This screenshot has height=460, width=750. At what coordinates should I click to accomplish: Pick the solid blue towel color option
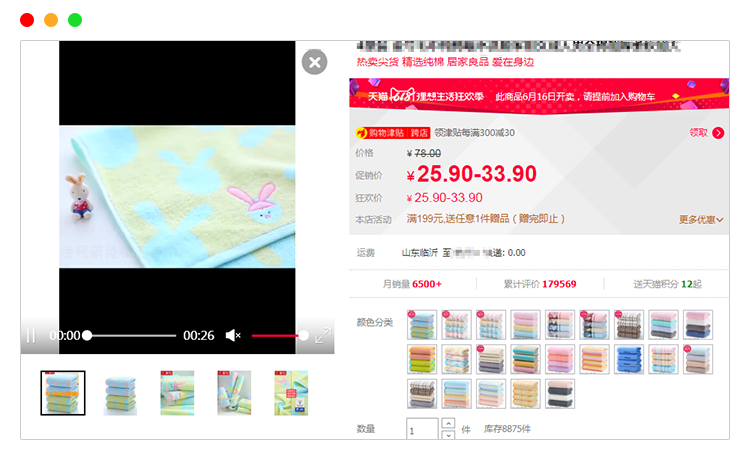click(x=628, y=359)
